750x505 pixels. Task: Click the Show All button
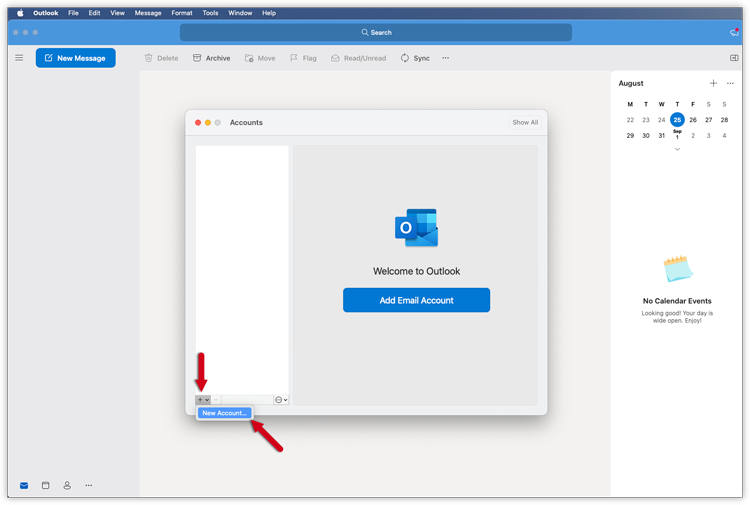(525, 123)
